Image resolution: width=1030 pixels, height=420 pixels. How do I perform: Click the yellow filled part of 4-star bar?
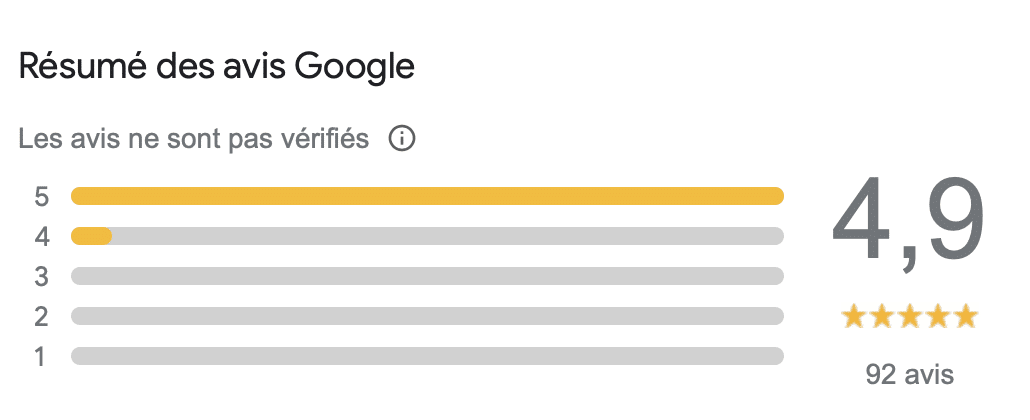(91, 236)
